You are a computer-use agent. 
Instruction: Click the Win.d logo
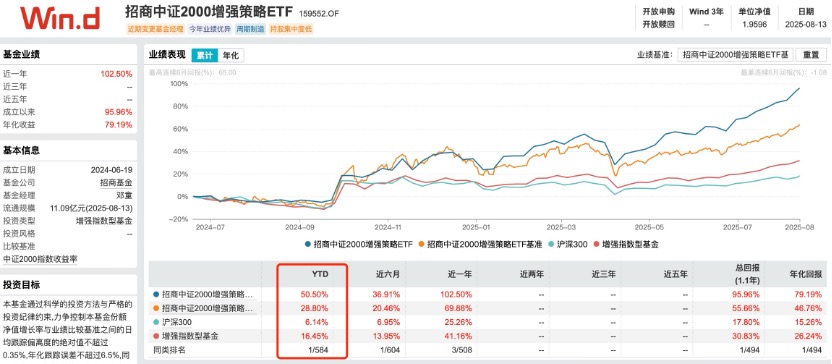point(60,19)
